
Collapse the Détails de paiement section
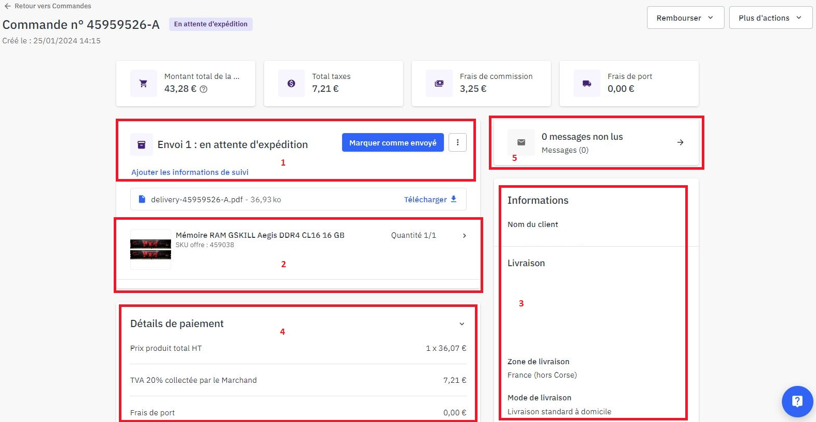coord(461,324)
